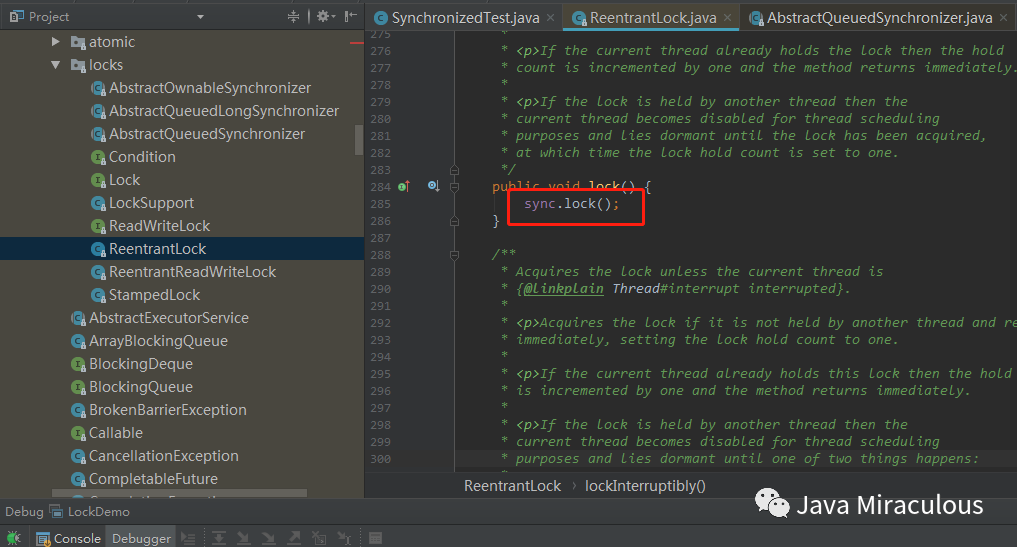Click Show Execution Point icon

pos(188,538)
